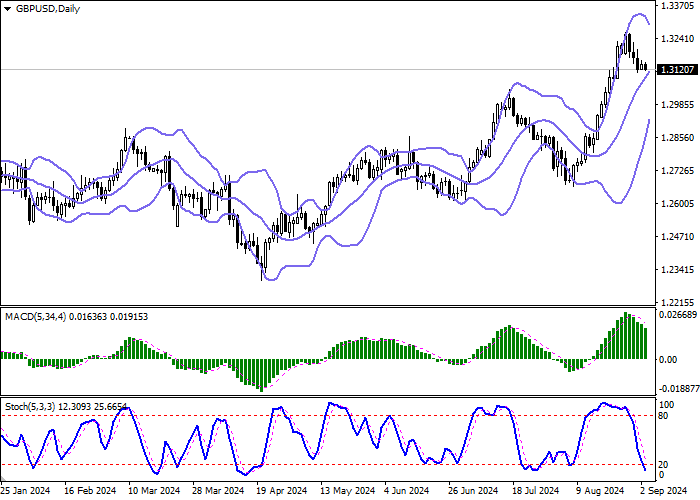Select the MACD zero level 0.00 label
700x500 pixels.
tap(668, 359)
